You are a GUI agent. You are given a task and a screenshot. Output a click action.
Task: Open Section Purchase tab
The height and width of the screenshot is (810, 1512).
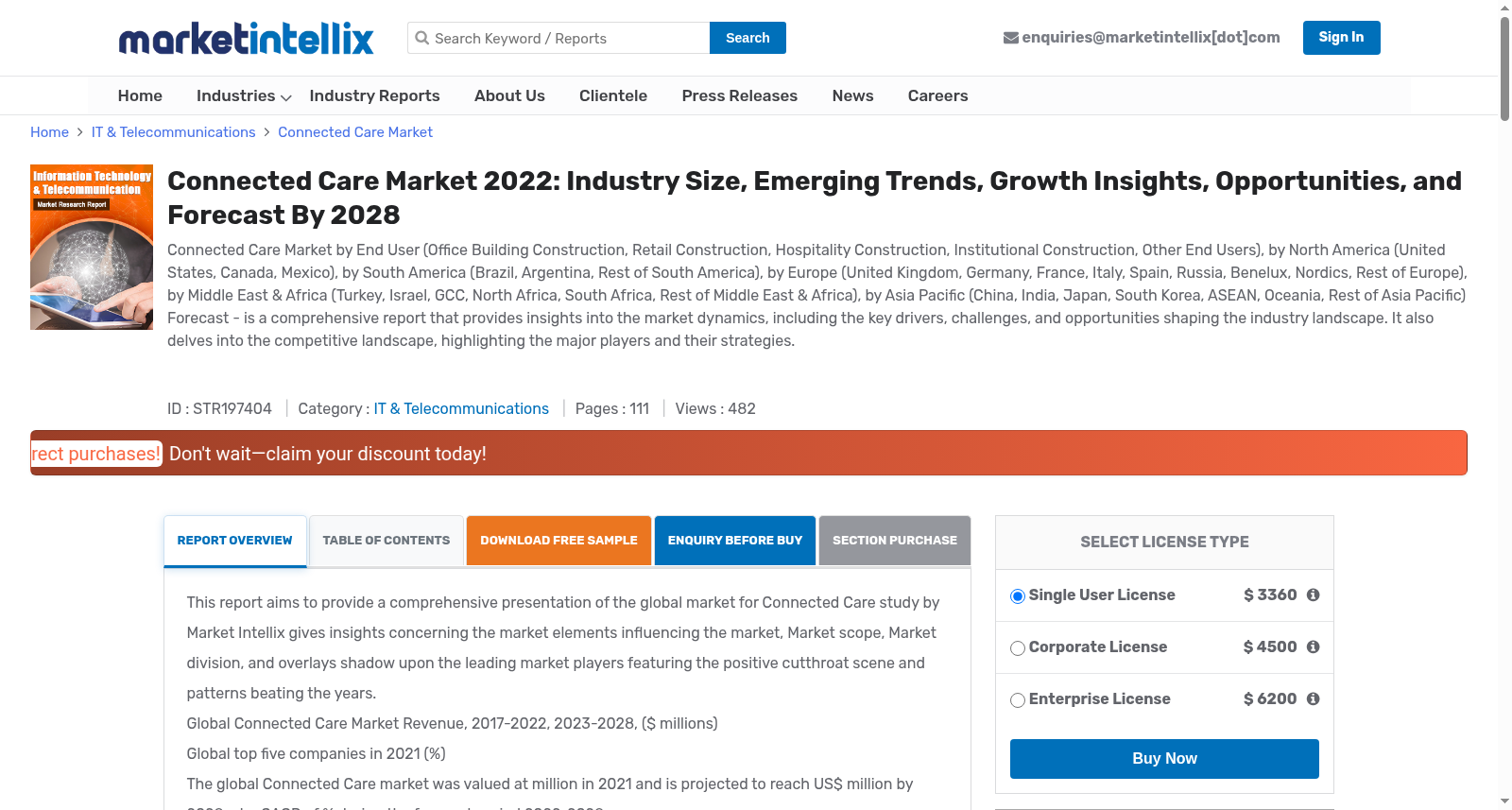(x=895, y=541)
